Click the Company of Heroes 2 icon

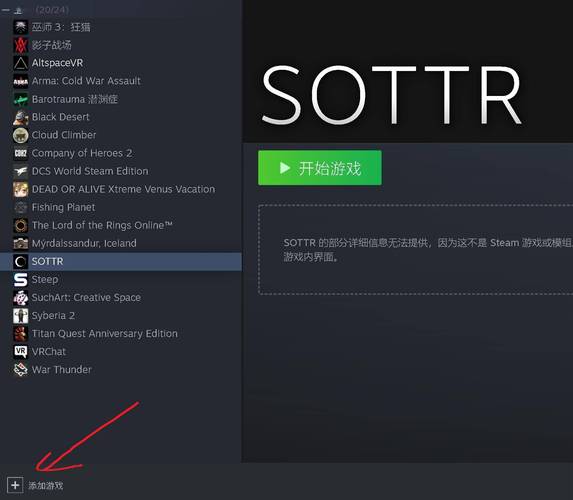(x=20, y=153)
